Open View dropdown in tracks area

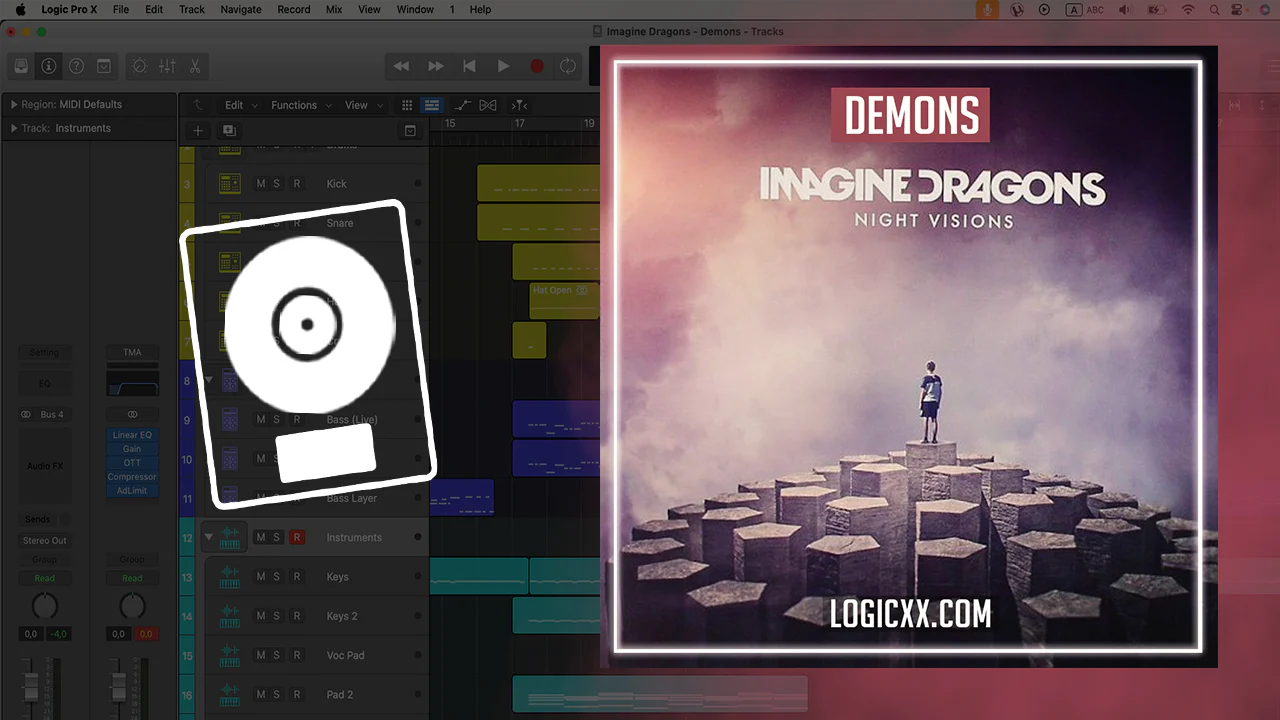click(362, 105)
